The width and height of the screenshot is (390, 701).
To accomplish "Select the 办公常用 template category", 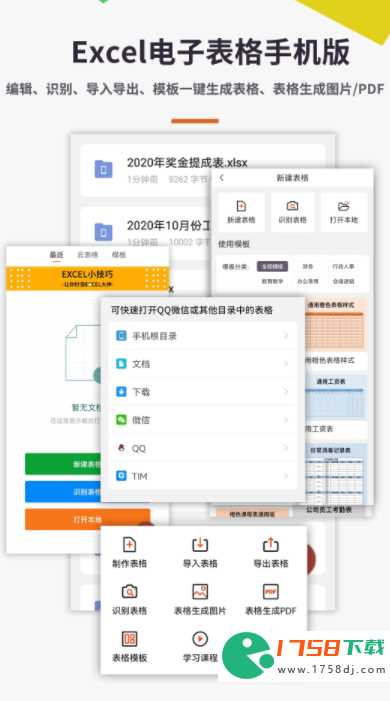I will 308,281.
